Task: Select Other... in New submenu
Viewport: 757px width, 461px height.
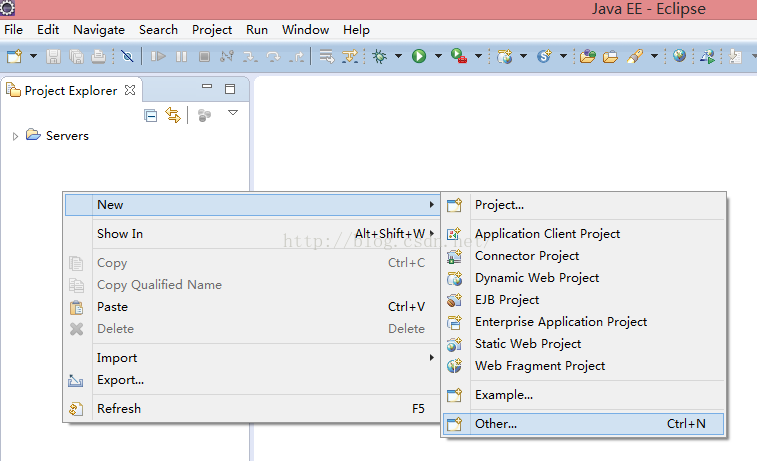Action: 584,424
